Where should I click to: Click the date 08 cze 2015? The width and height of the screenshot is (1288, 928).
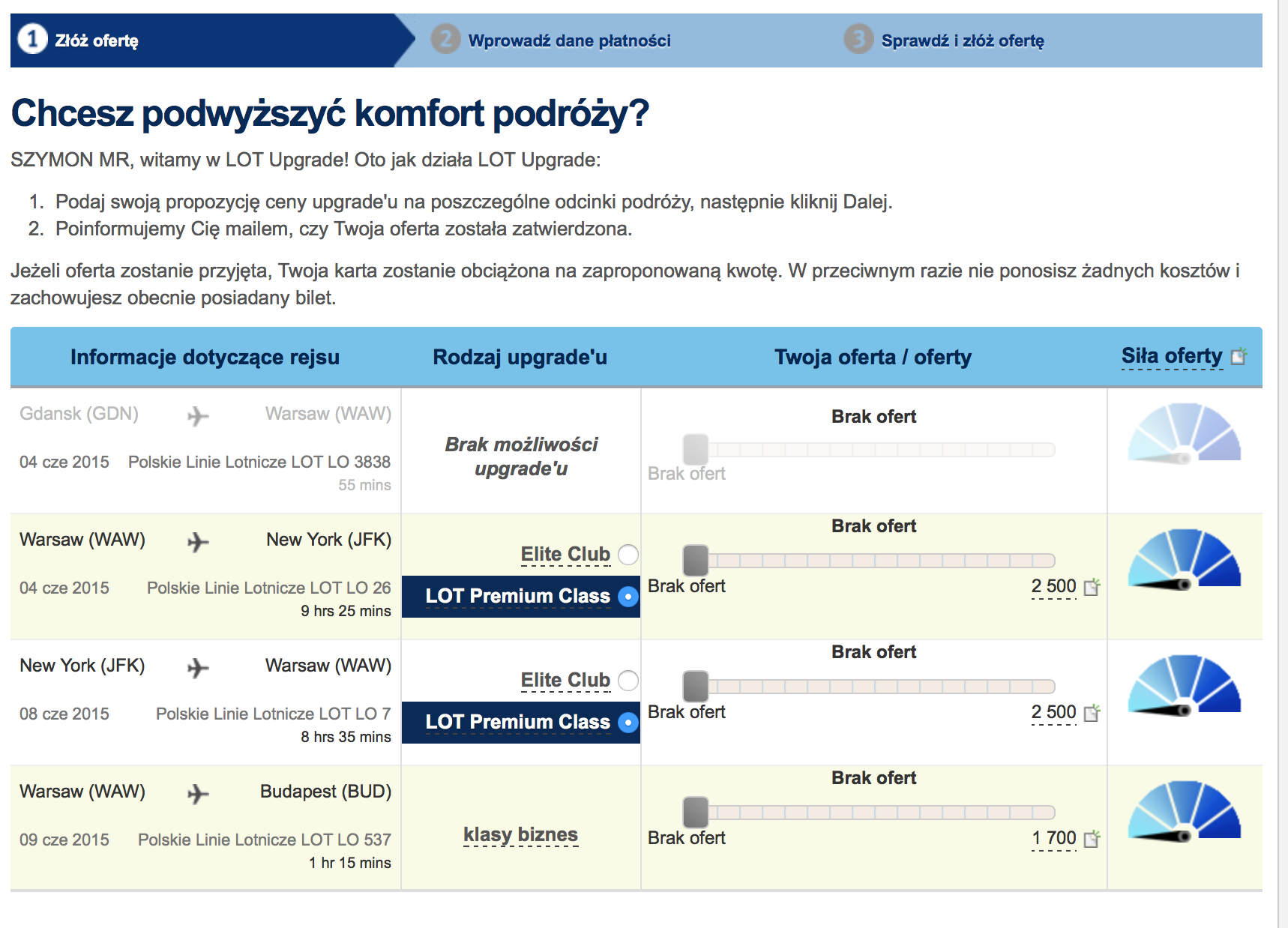[x=64, y=714]
